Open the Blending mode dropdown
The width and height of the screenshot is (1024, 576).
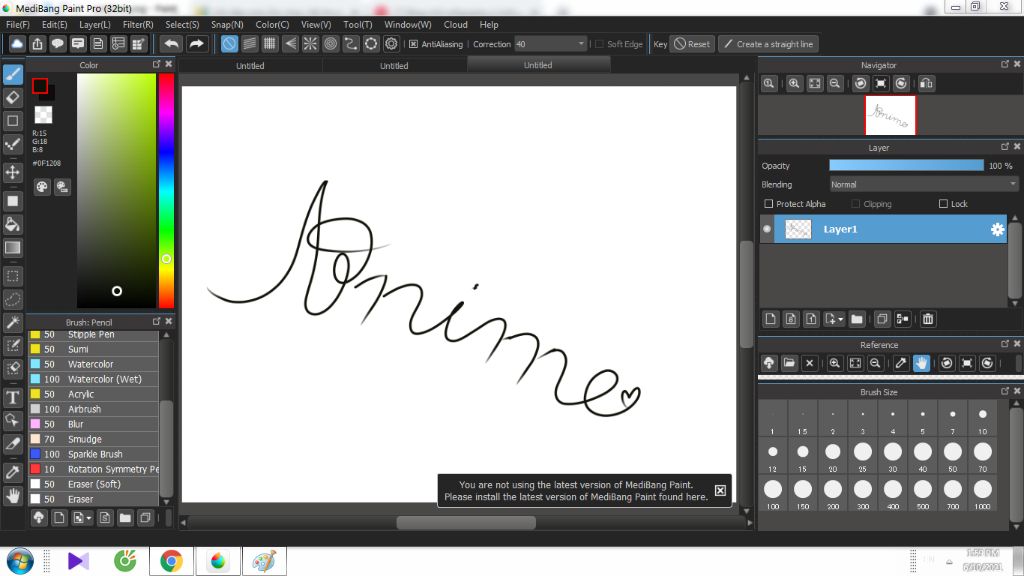(923, 185)
